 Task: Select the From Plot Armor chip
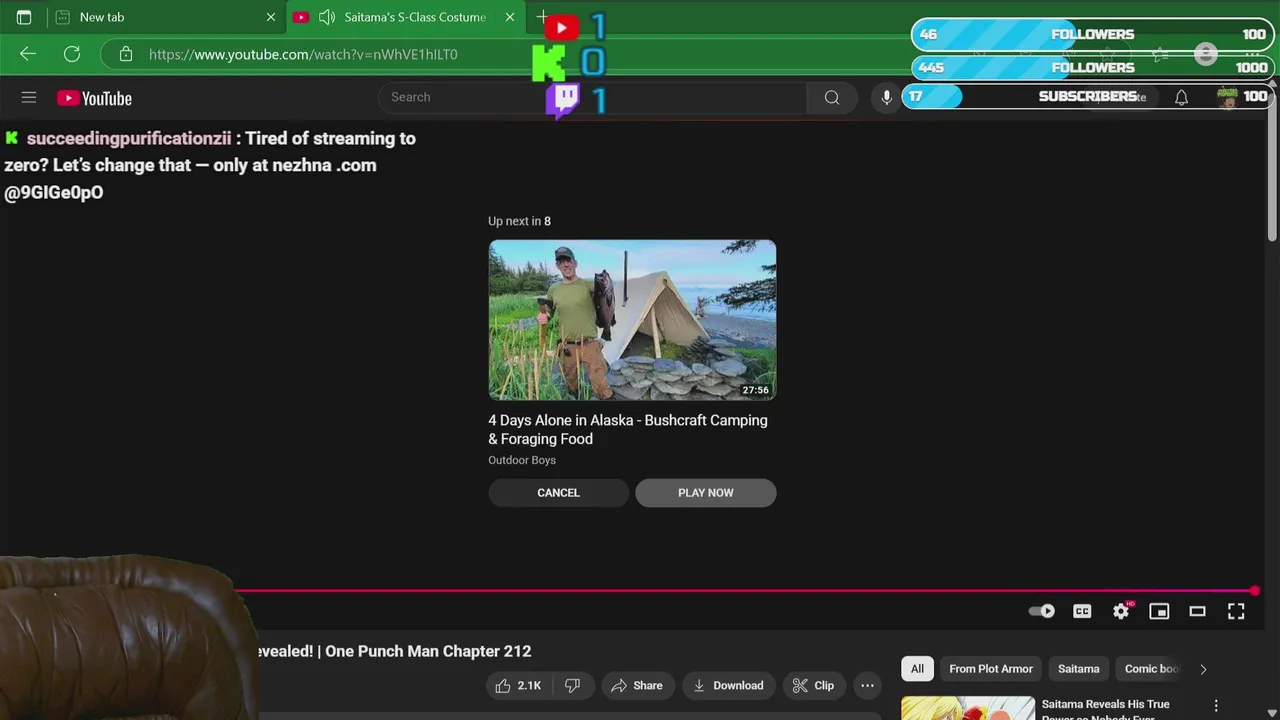coord(991,669)
